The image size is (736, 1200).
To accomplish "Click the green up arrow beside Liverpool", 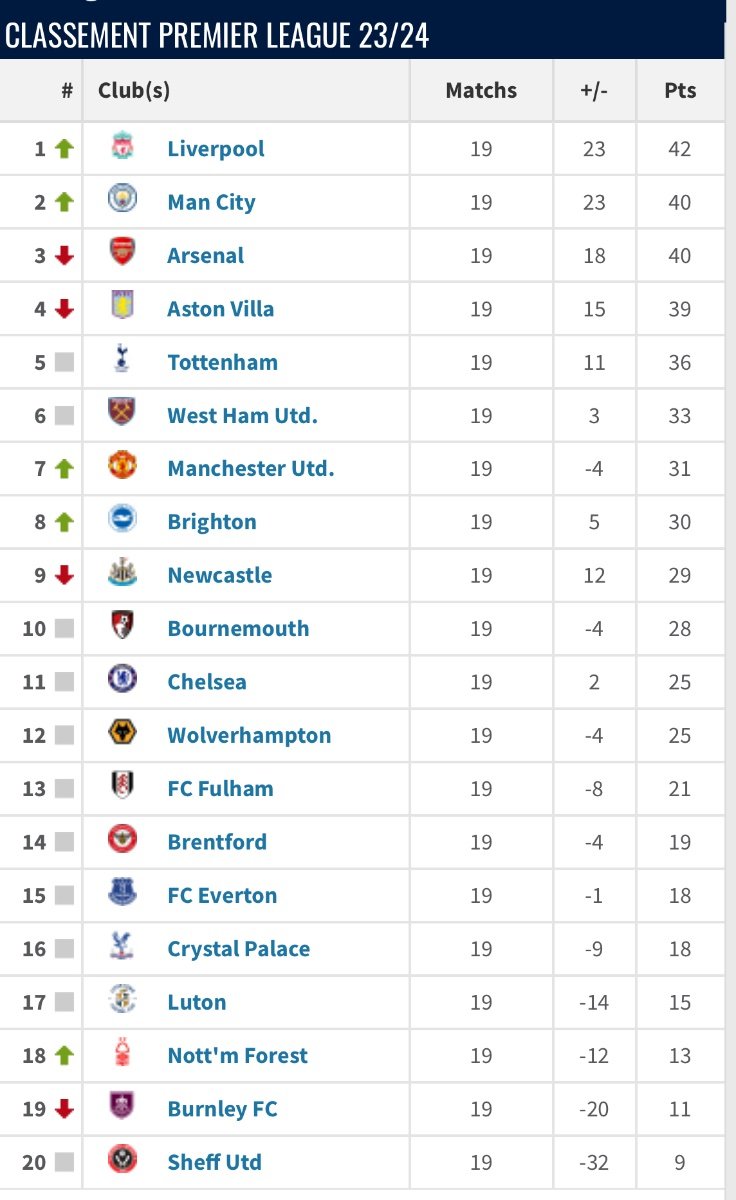I will point(64,149).
